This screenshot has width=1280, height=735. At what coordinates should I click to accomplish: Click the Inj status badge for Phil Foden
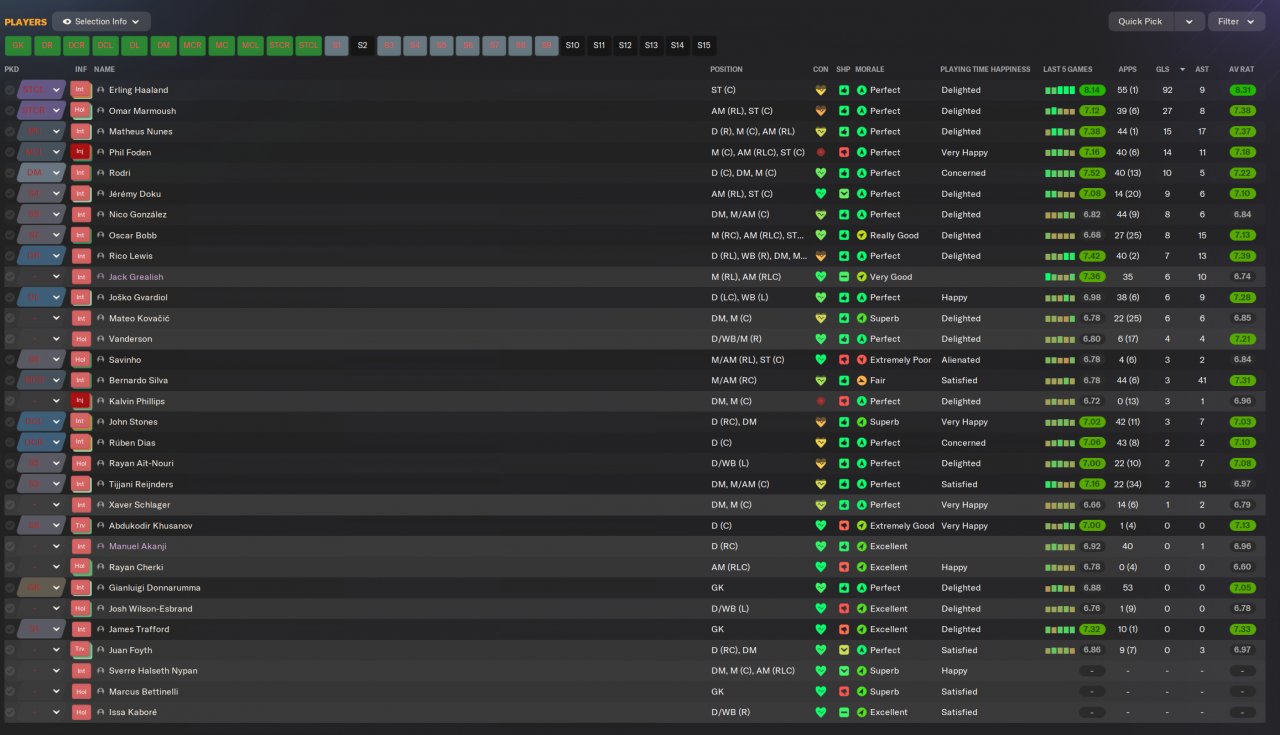[81, 152]
